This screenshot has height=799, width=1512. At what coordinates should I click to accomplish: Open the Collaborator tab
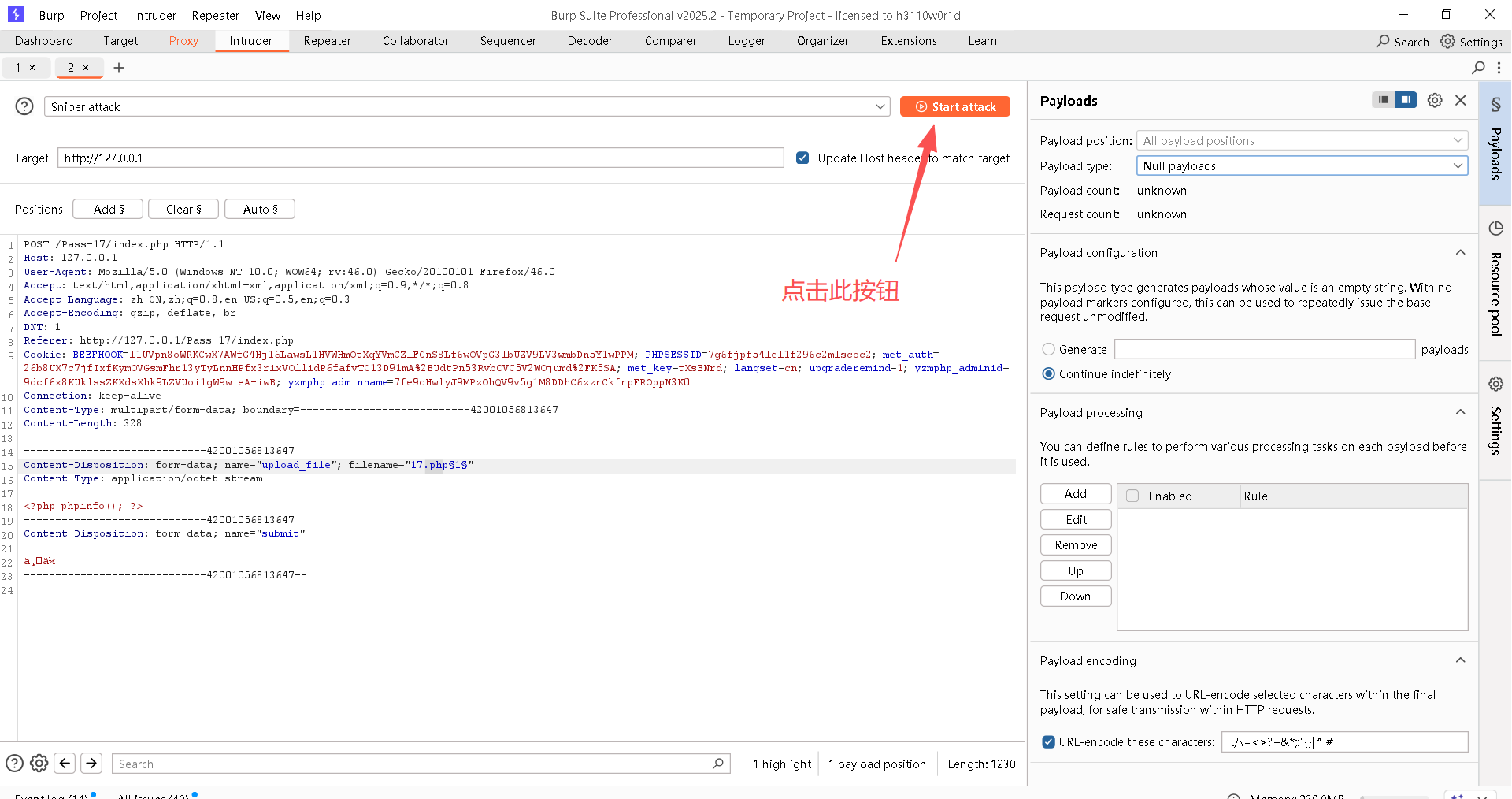(415, 41)
